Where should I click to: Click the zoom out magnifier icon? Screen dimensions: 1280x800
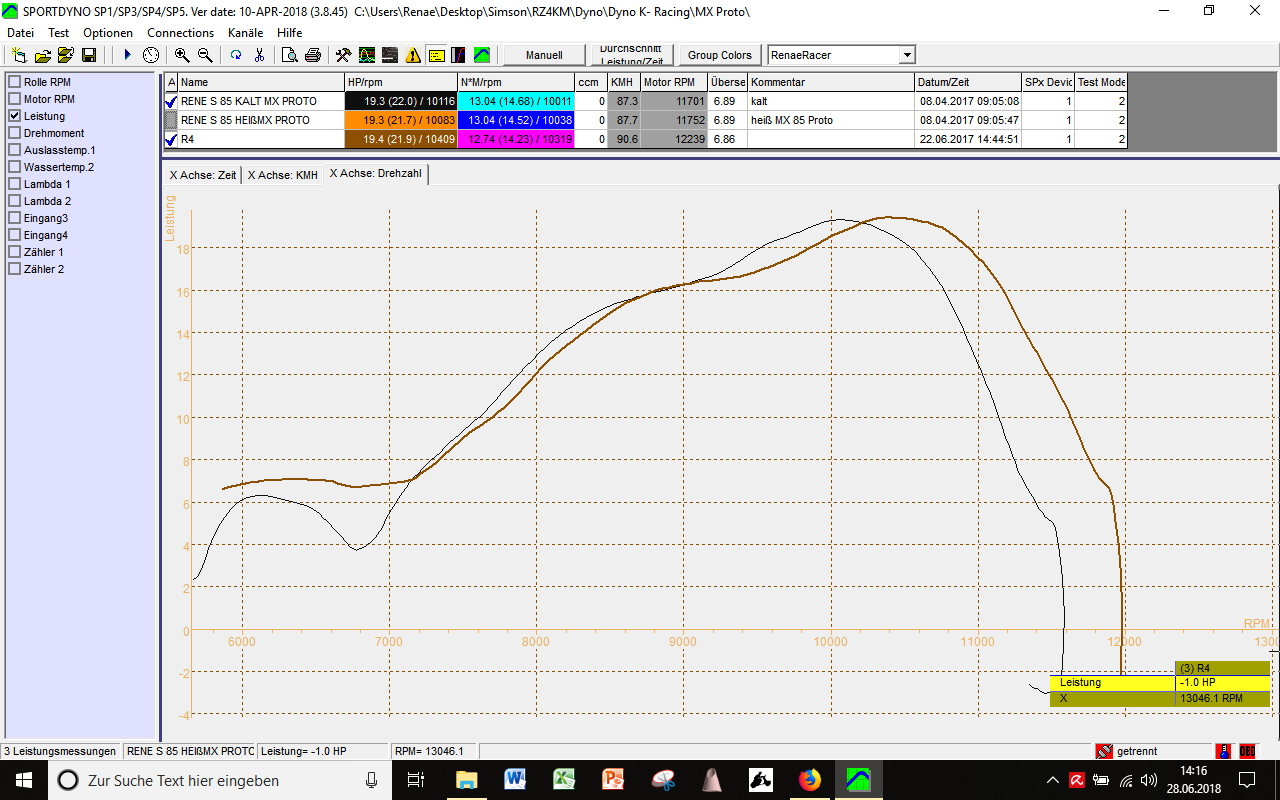point(205,55)
